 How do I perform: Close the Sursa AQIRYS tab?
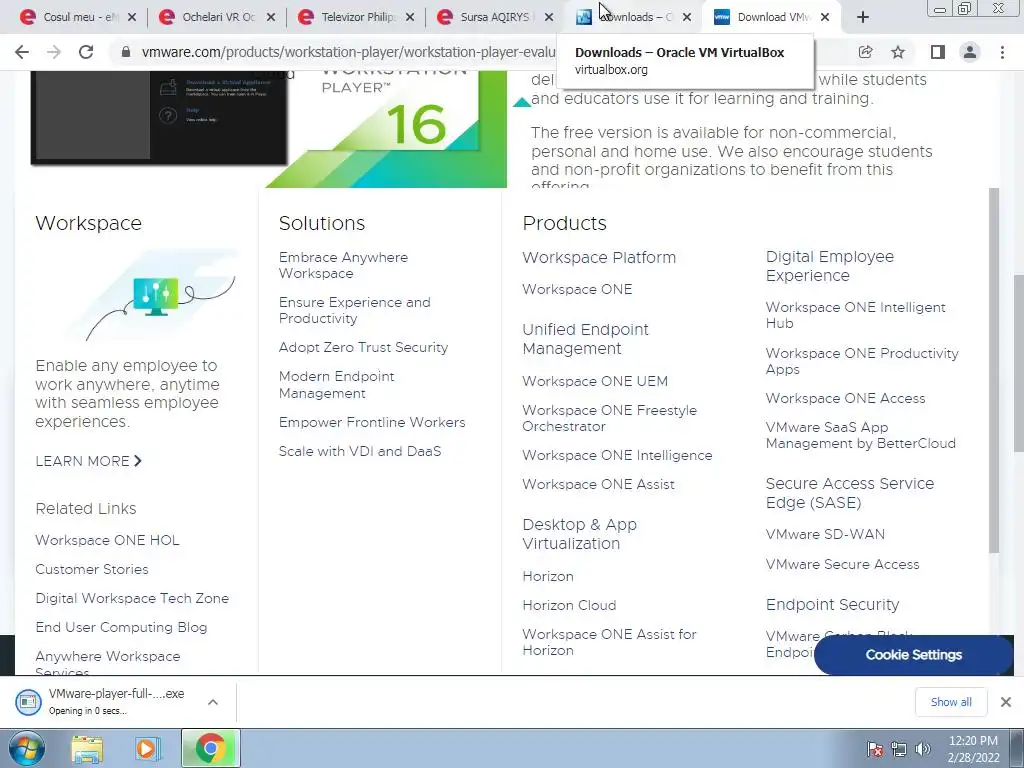coord(549,17)
